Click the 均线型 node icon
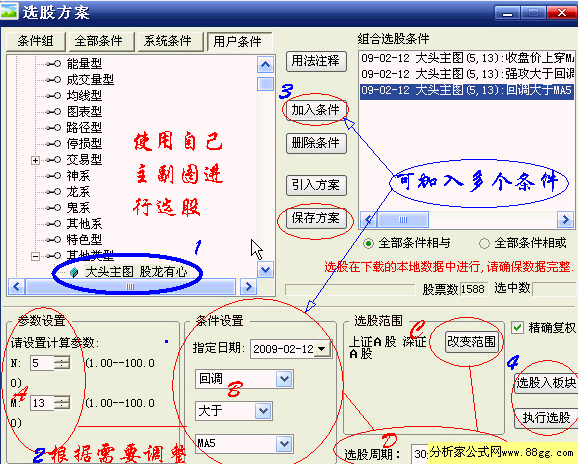Screen dimensions: 578x464 point(54,96)
